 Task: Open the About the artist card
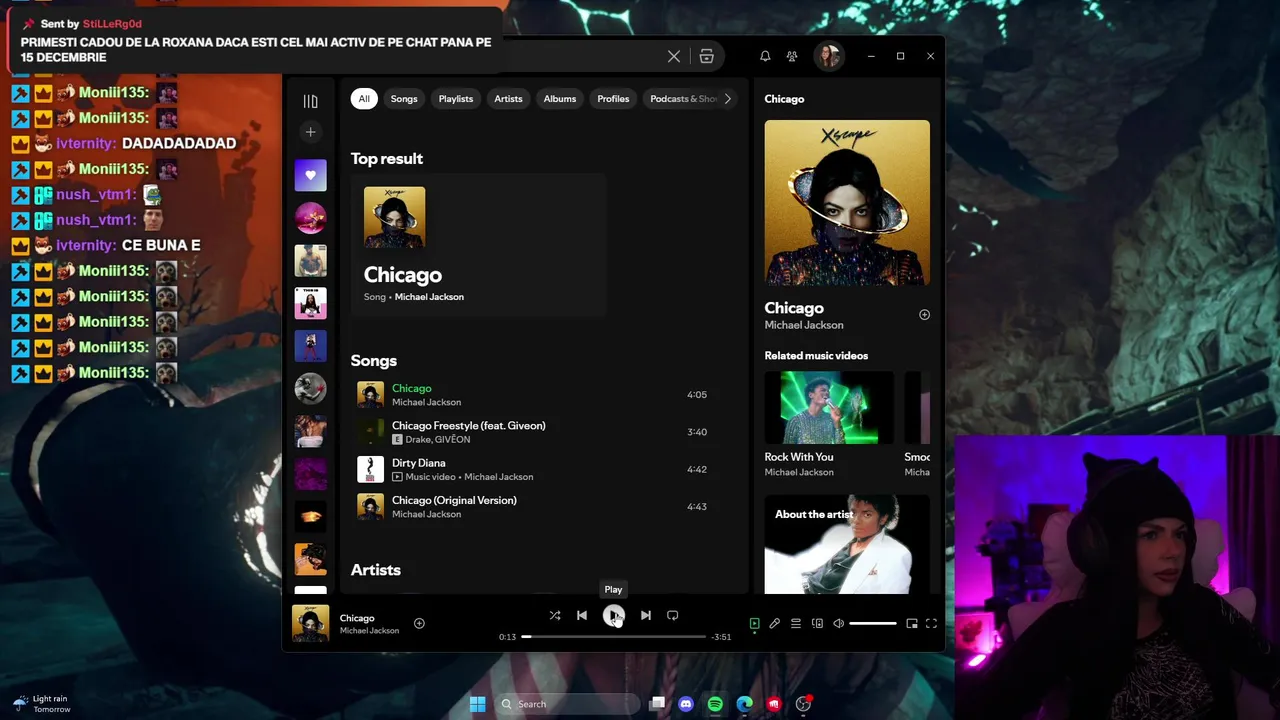847,544
